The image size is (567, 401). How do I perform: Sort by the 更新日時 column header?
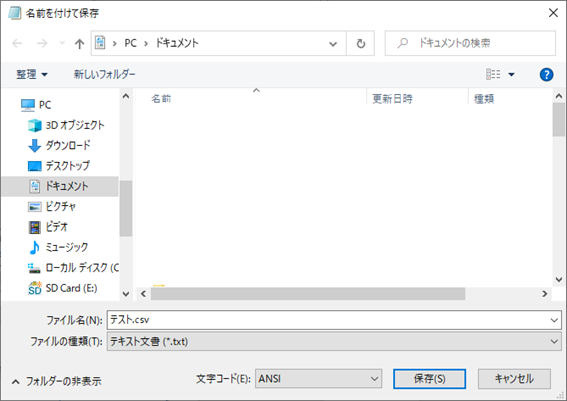pos(392,99)
